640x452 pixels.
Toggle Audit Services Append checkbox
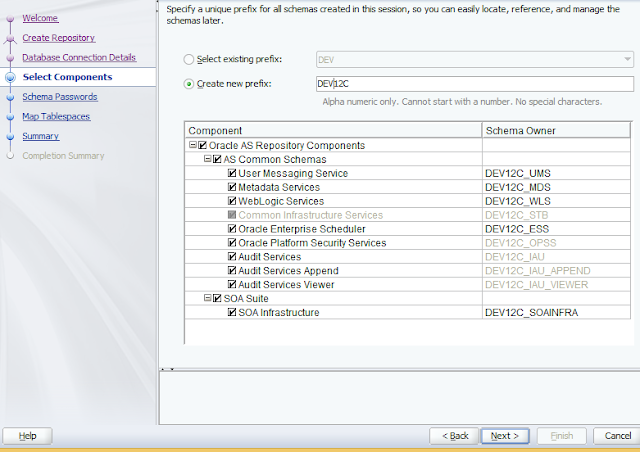[232, 270]
